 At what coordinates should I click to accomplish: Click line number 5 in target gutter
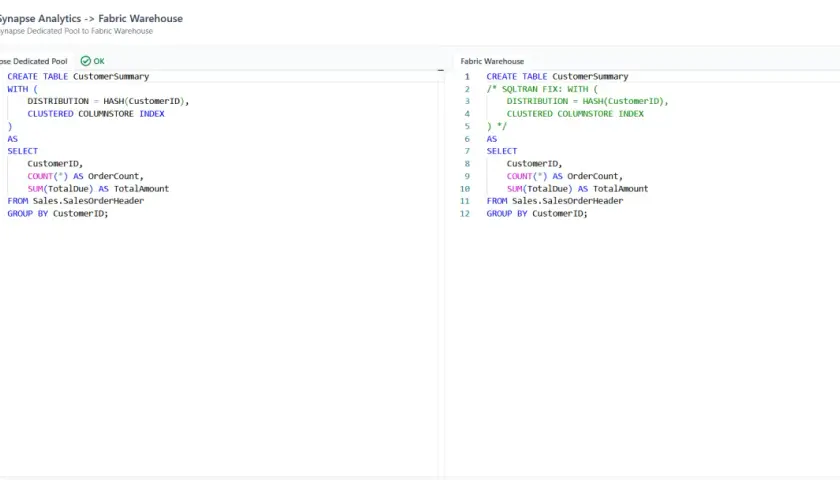[467, 126]
